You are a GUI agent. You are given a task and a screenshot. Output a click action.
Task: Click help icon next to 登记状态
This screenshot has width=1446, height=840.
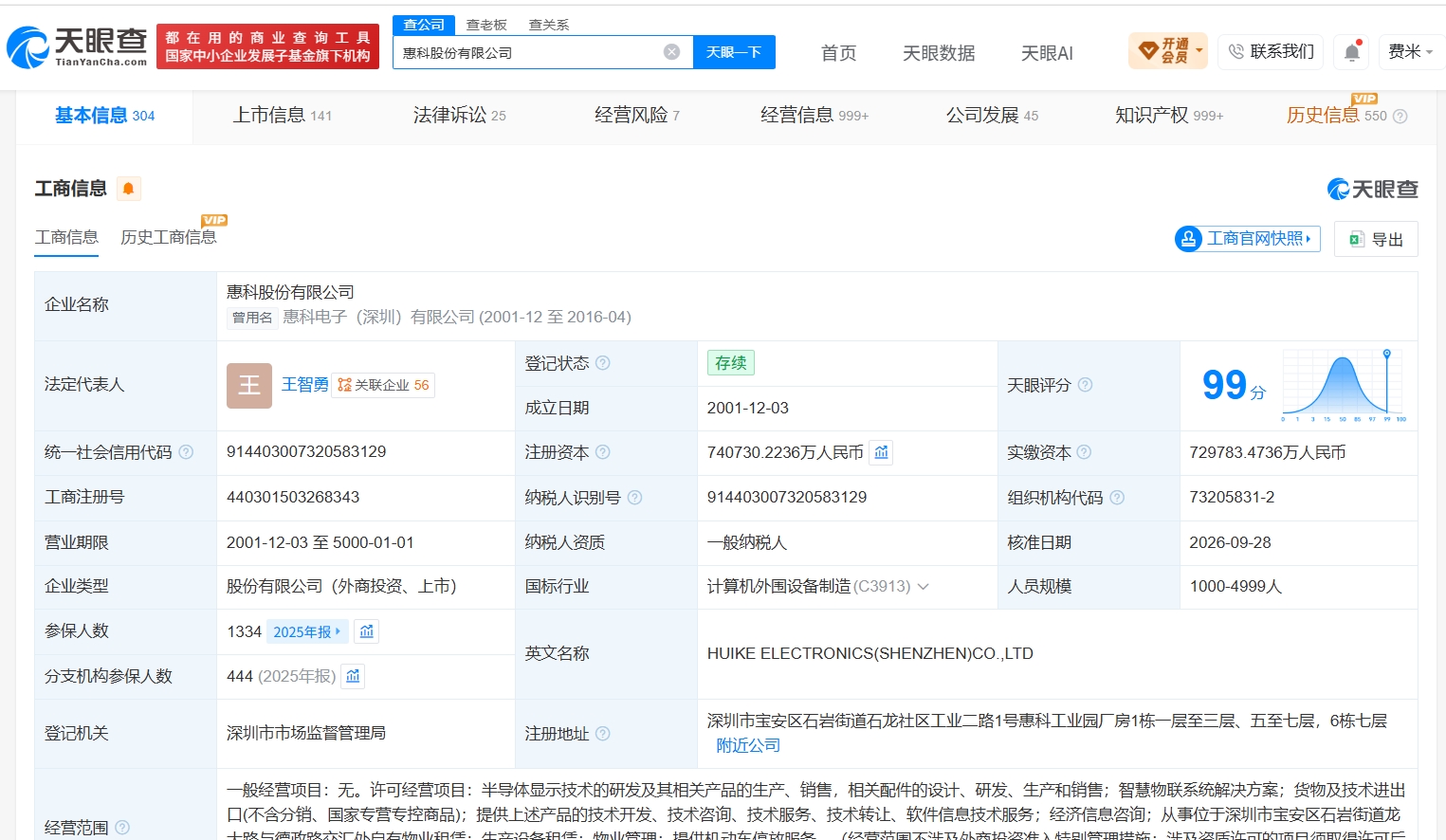coord(603,363)
